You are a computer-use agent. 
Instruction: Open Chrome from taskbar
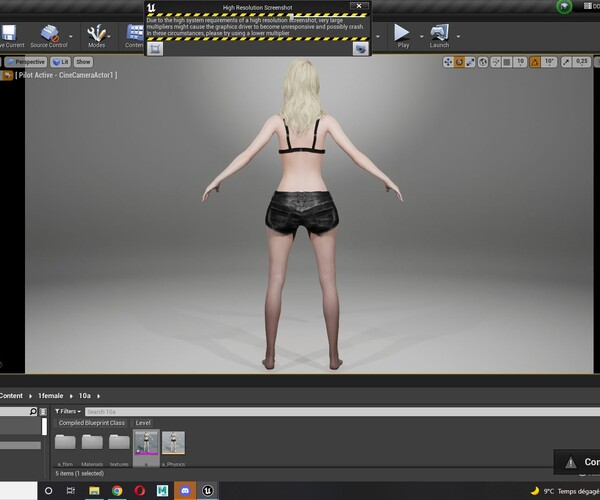pos(117,490)
